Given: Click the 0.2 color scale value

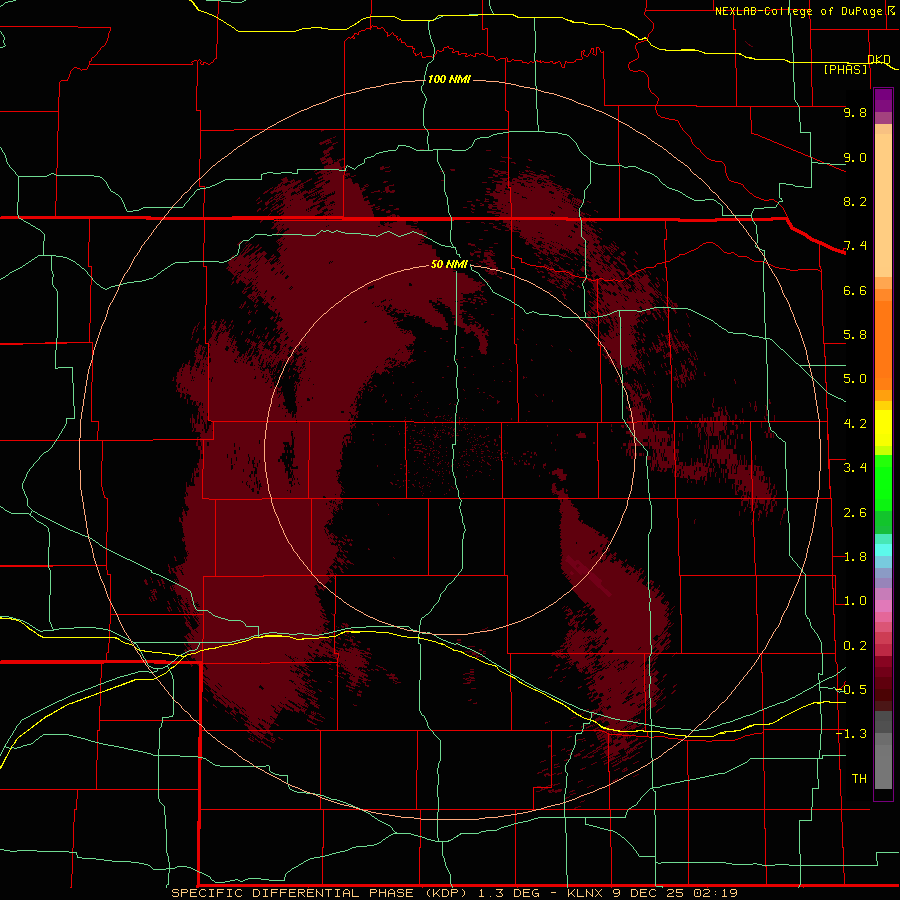Looking at the screenshot, I should [855, 646].
